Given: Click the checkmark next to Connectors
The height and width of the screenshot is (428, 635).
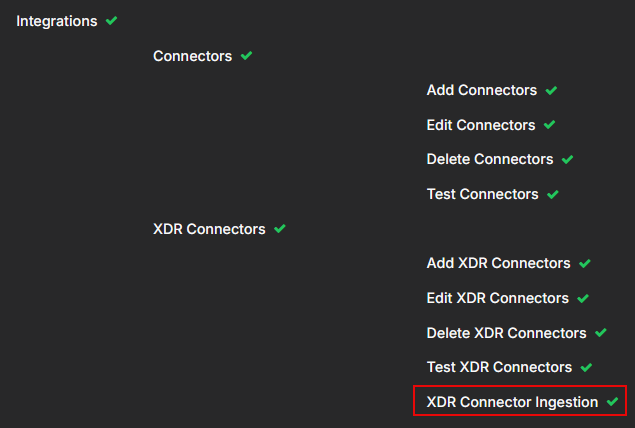Looking at the screenshot, I should point(247,56).
